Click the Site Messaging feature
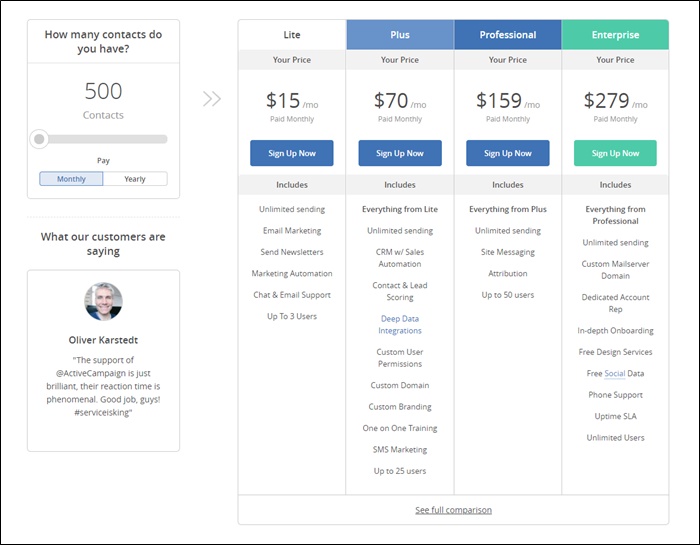 click(x=508, y=252)
